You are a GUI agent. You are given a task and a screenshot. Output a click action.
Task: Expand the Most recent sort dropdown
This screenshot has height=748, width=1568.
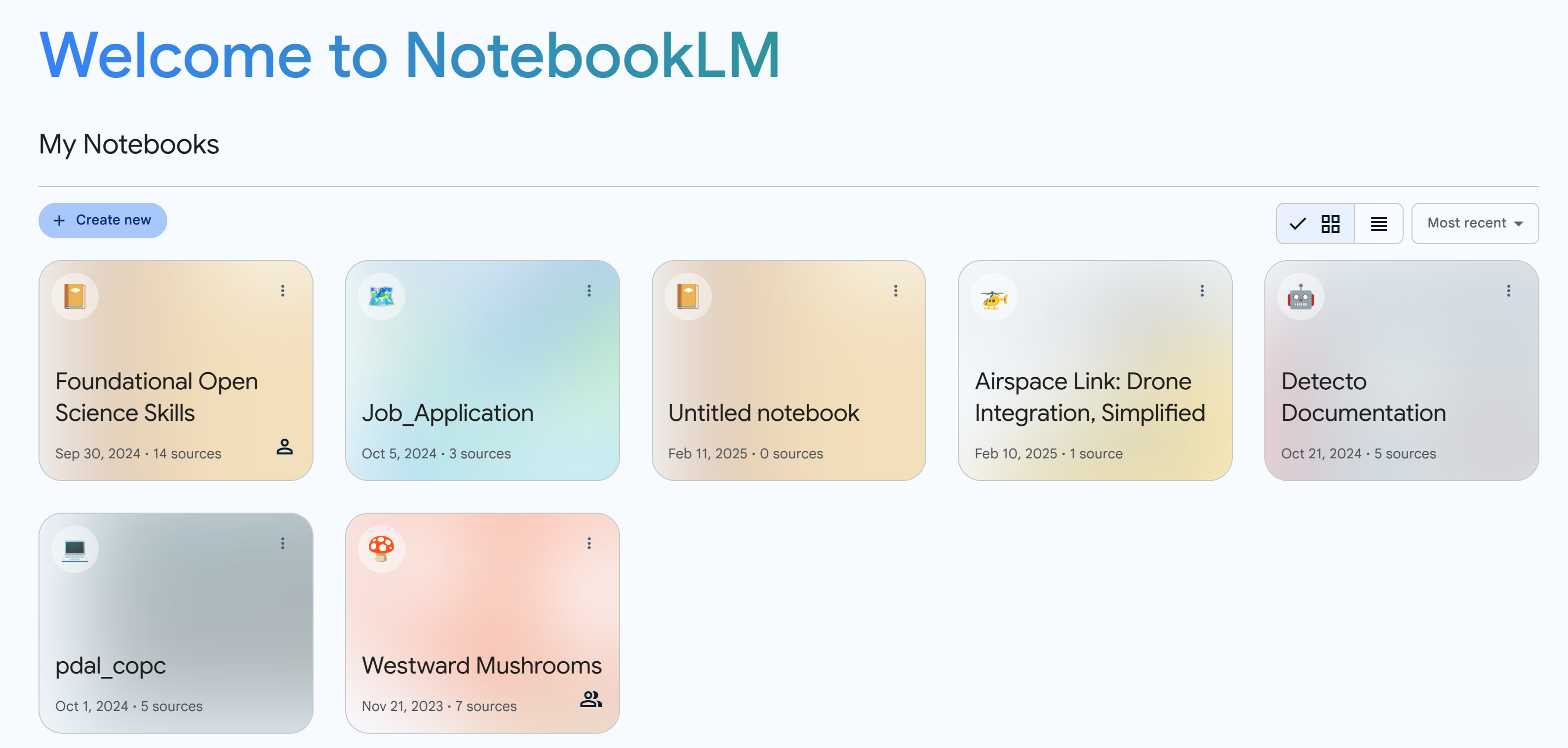1474,223
